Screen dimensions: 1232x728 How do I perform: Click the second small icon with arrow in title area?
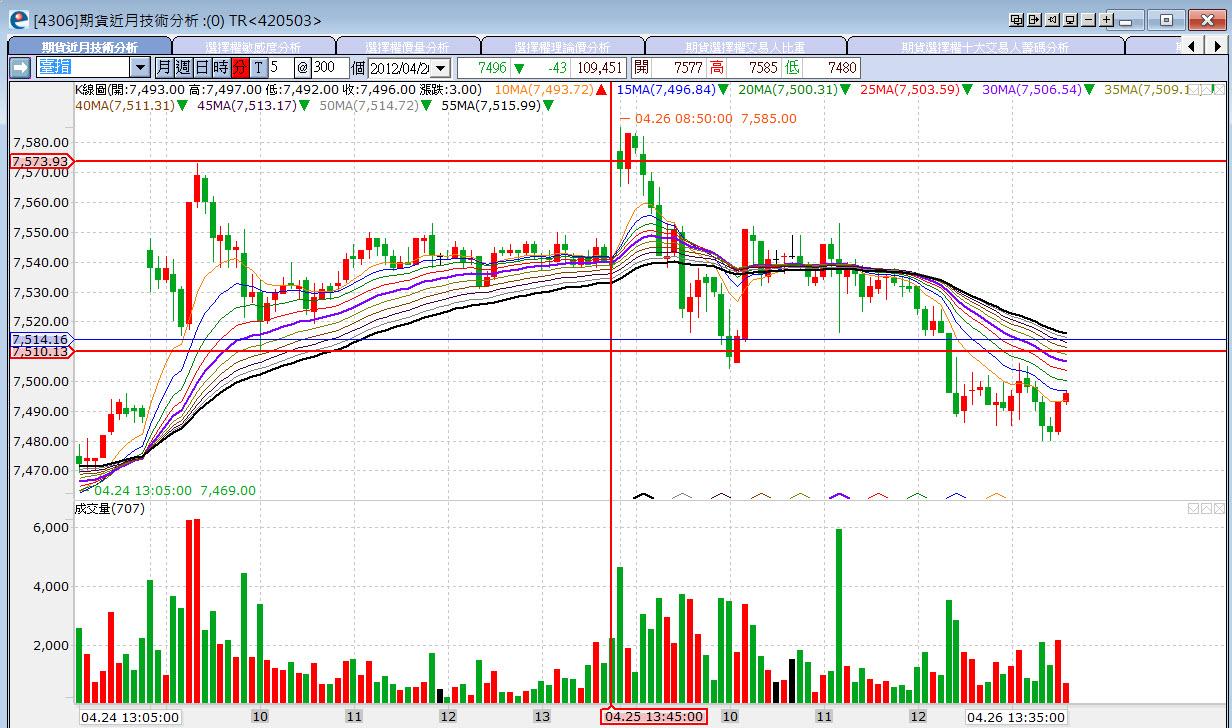(x=1034, y=19)
